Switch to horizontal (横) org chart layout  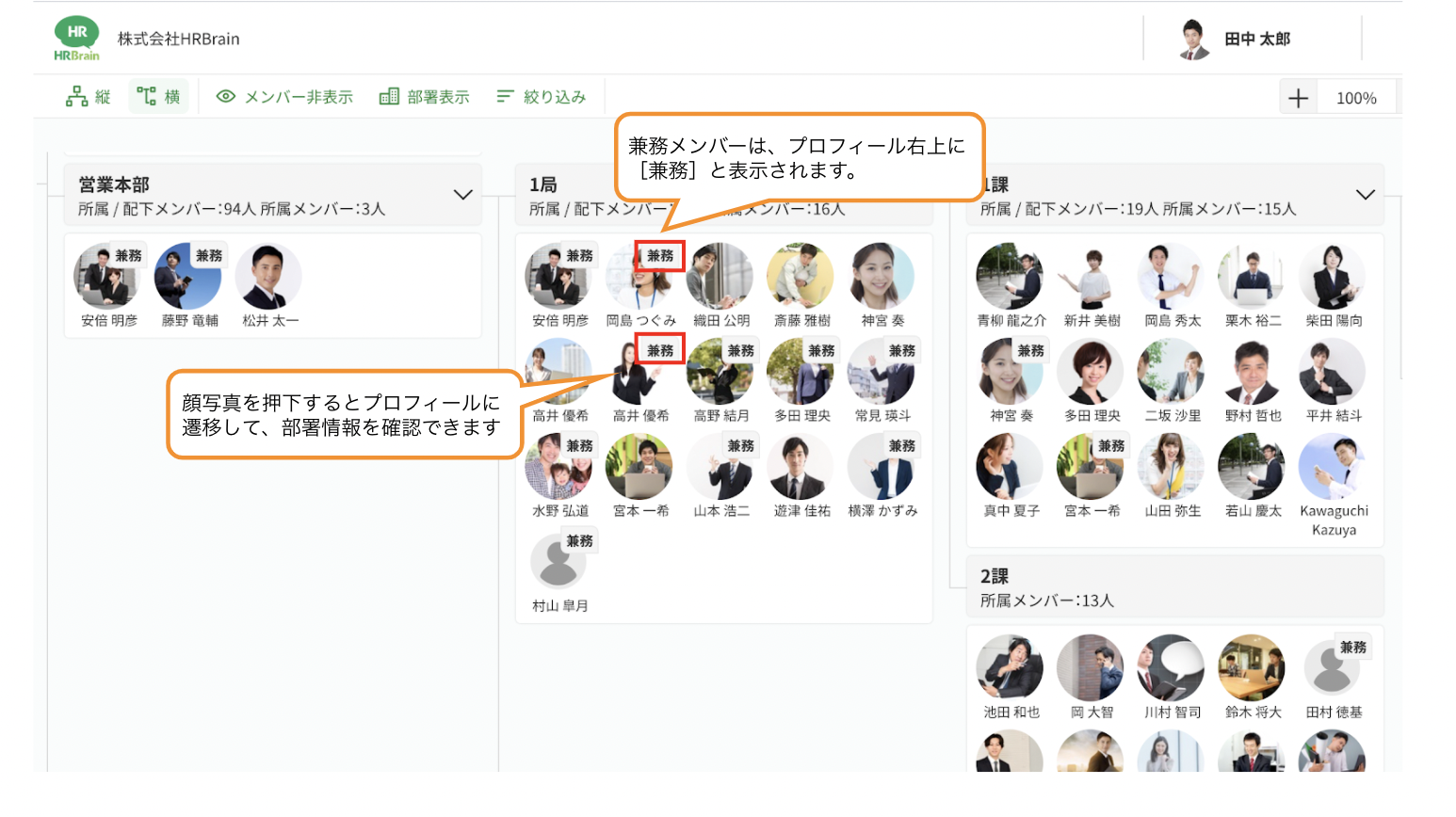tap(158, 97)
